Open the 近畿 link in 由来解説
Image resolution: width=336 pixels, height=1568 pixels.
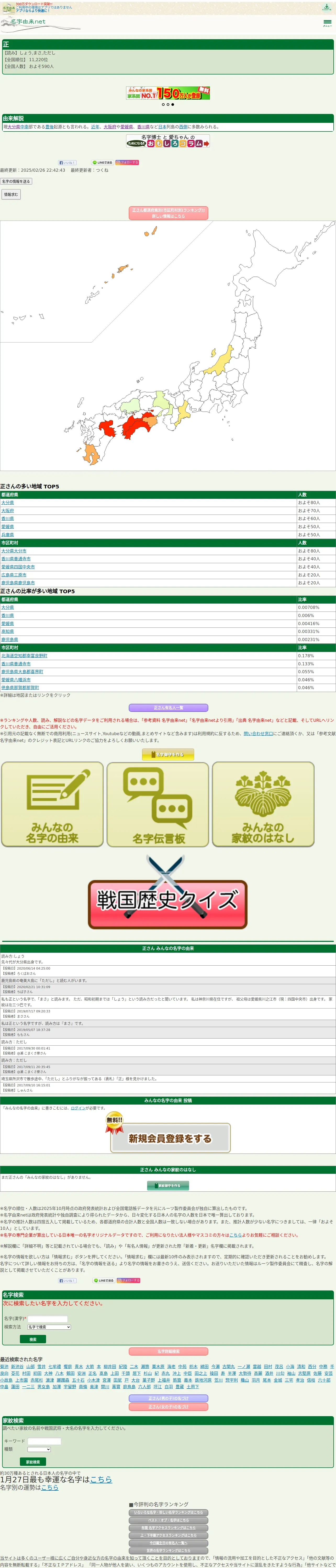[x=95, y=127]
